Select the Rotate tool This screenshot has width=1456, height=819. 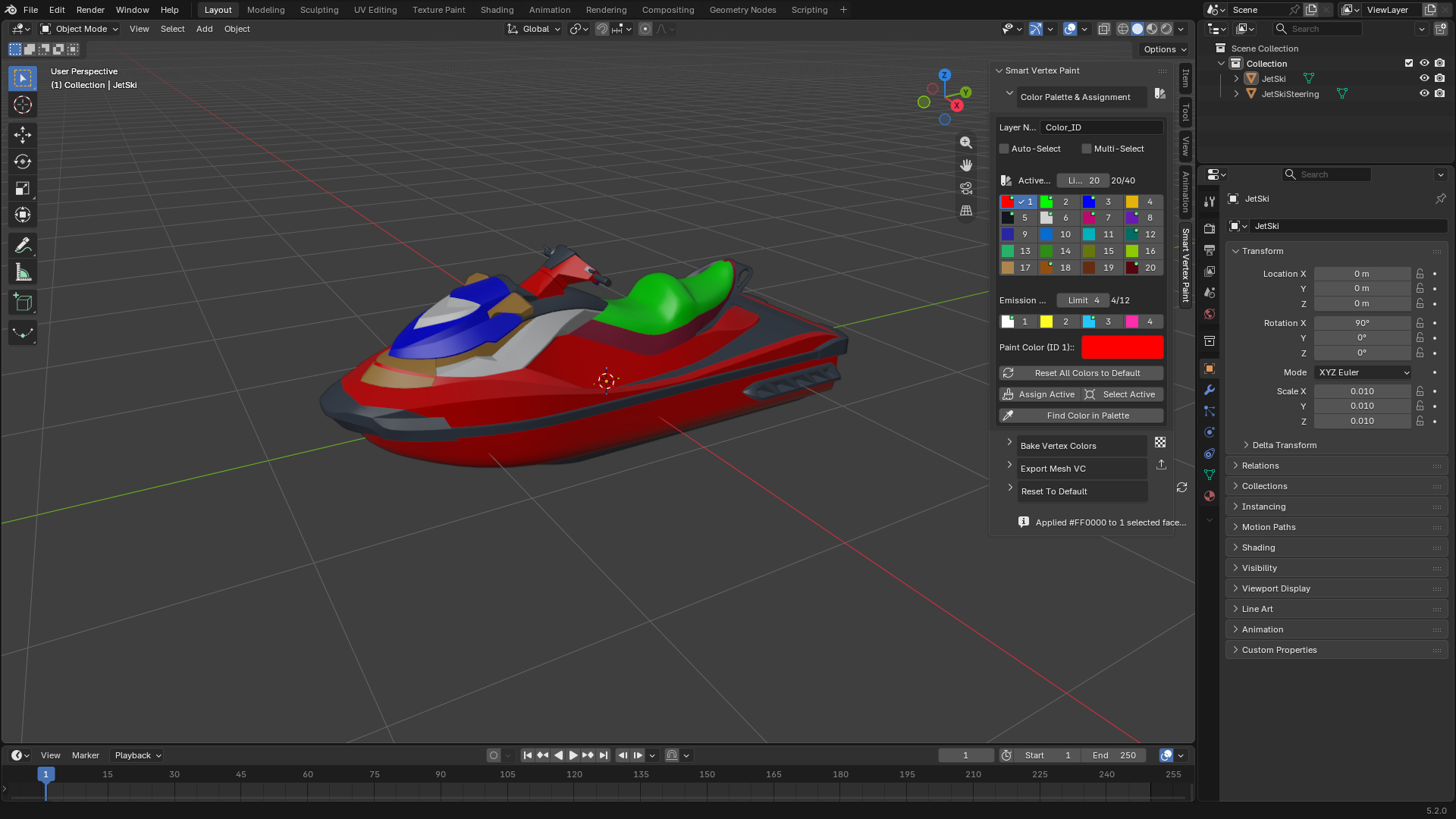(23, 162)
